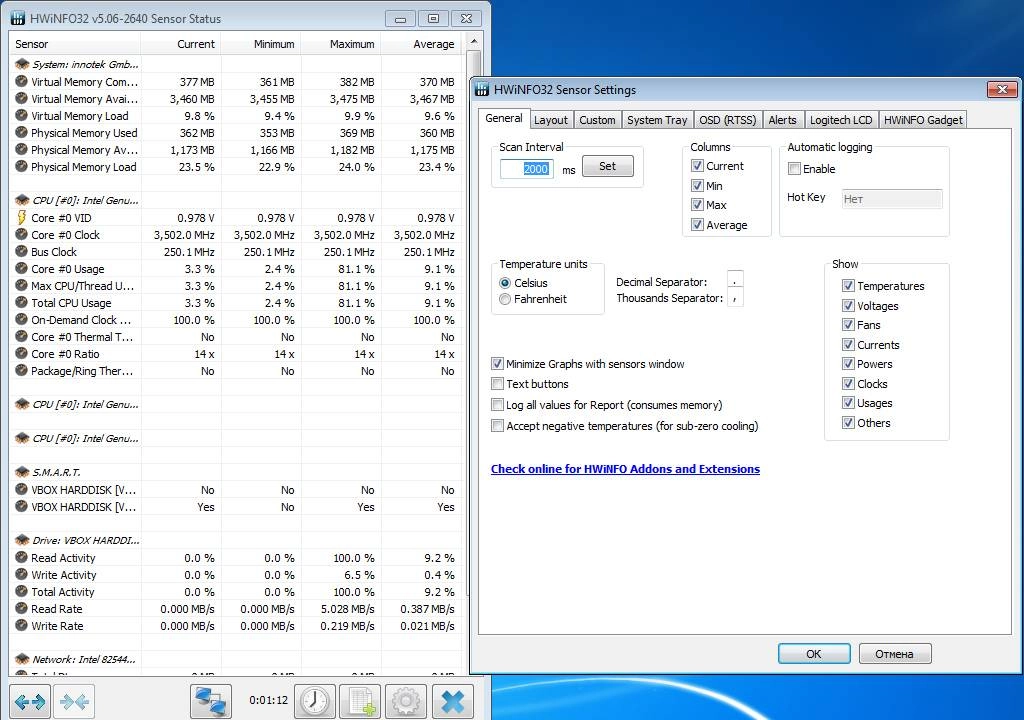Click the Read Rate sensor icon
This screenshot has width=1024, height=720.
coord(22,608)
